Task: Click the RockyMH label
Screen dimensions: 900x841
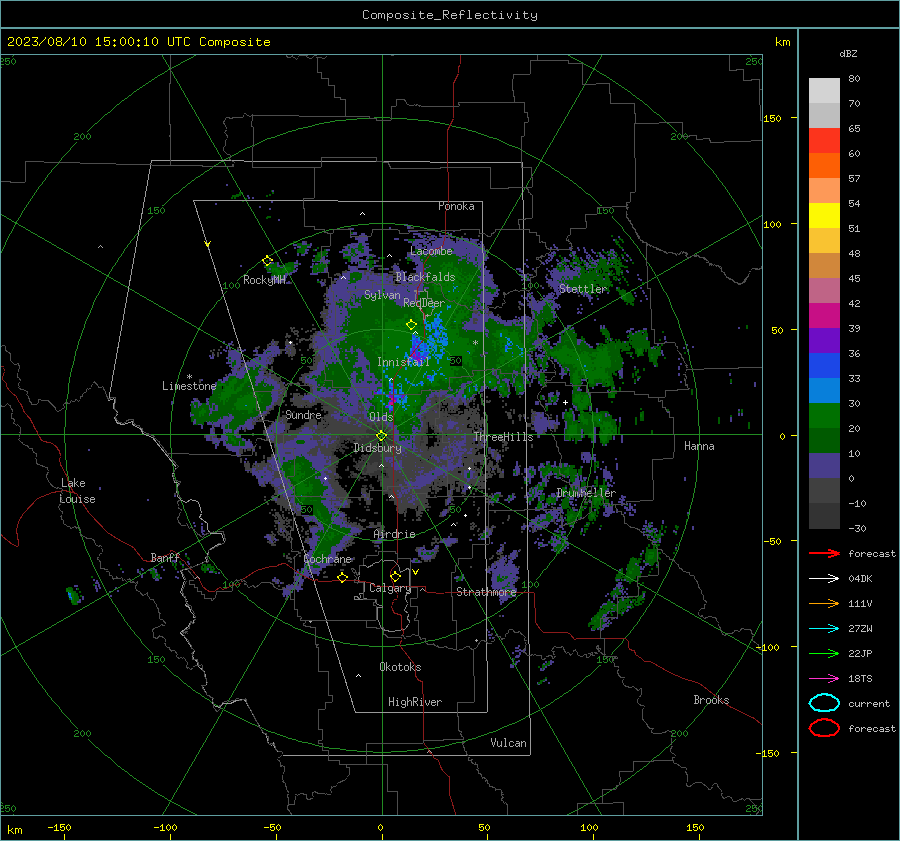Action: tap(264, 280)
